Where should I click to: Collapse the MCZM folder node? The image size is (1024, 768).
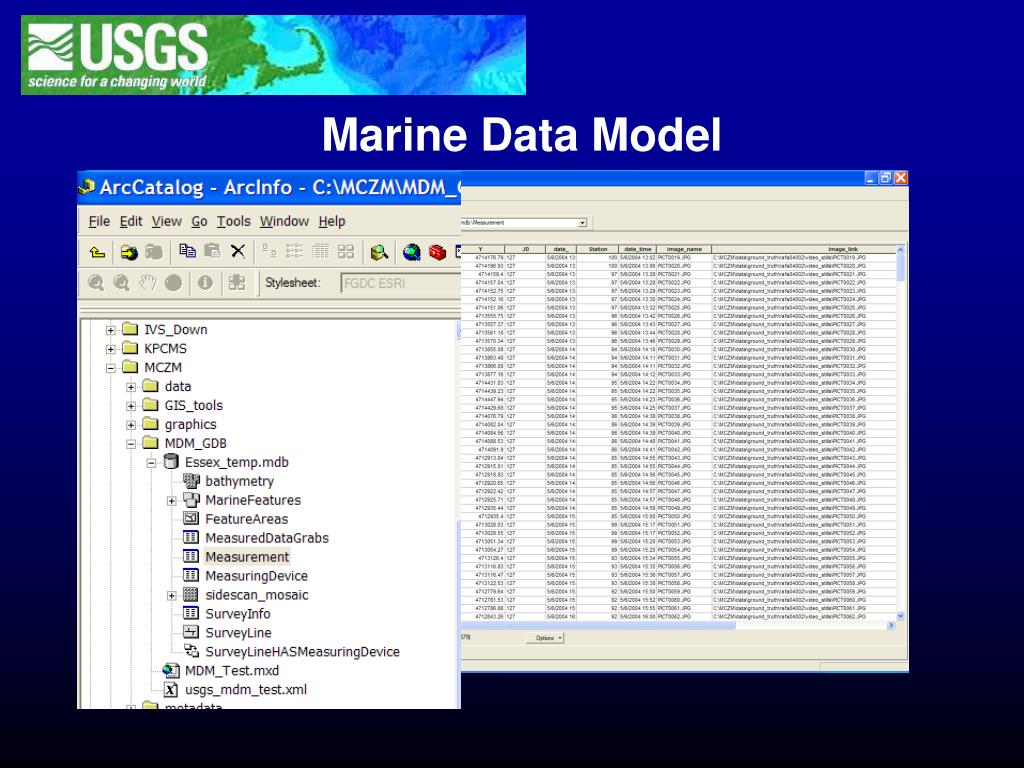click(x=111, y=368)
